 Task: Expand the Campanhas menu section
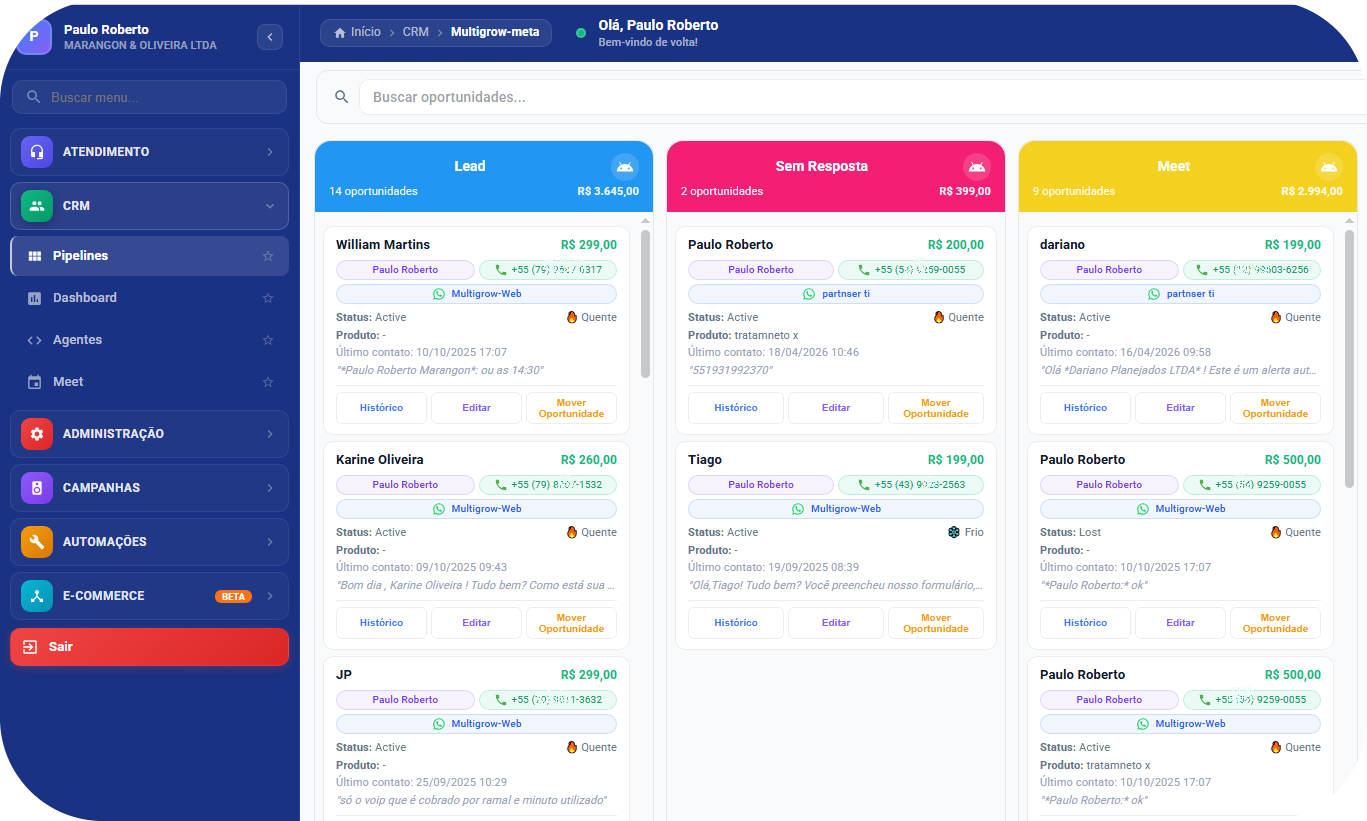(269, 488)
